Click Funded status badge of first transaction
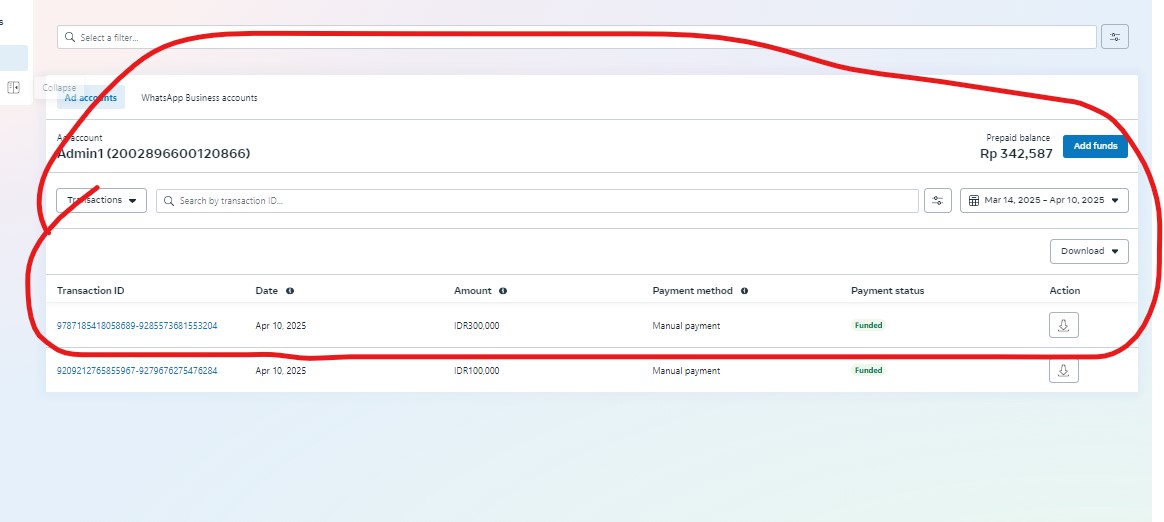This screenshot has height=522, width=1164. [x=868, y=326]
